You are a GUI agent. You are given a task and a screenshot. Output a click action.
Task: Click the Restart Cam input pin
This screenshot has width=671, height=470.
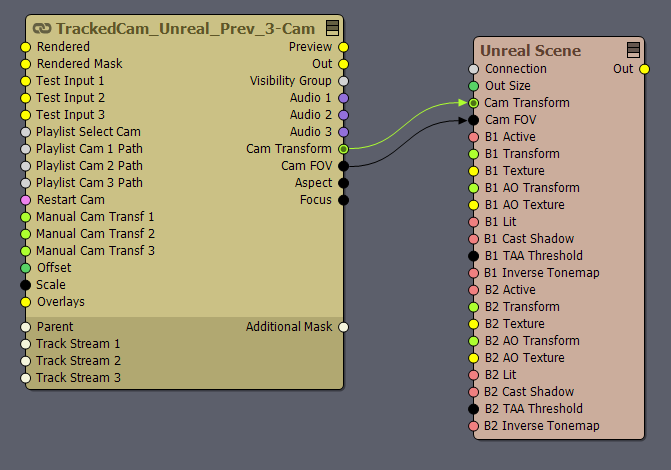point(26,200)
